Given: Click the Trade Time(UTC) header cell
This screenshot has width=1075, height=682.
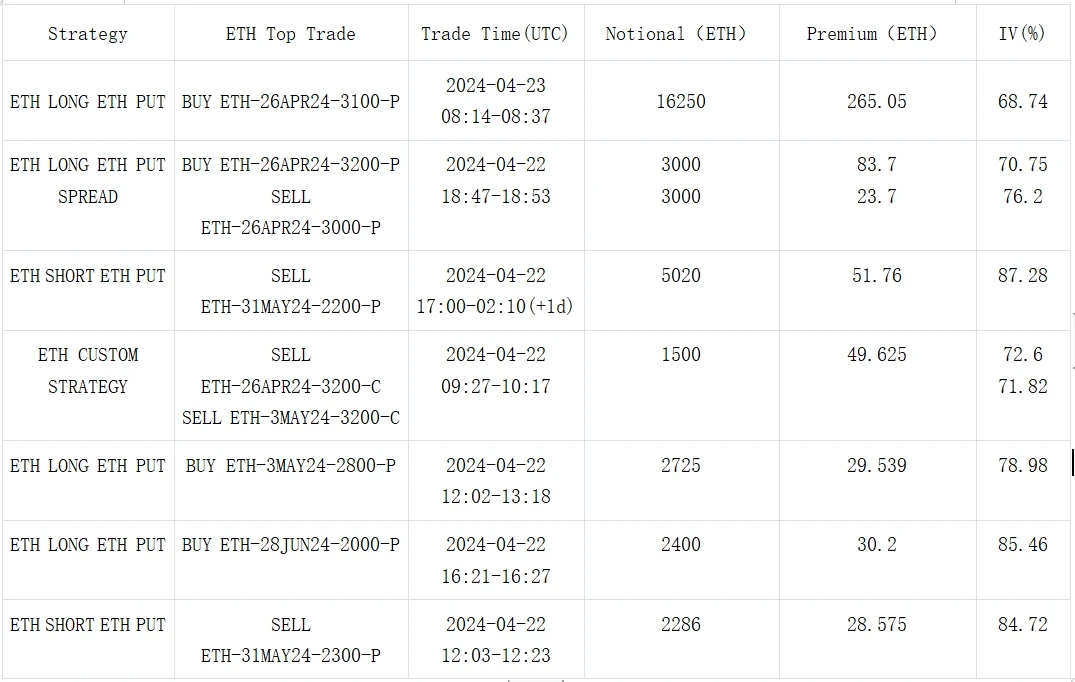Looking at the screenshot, I should coord(495,34).
